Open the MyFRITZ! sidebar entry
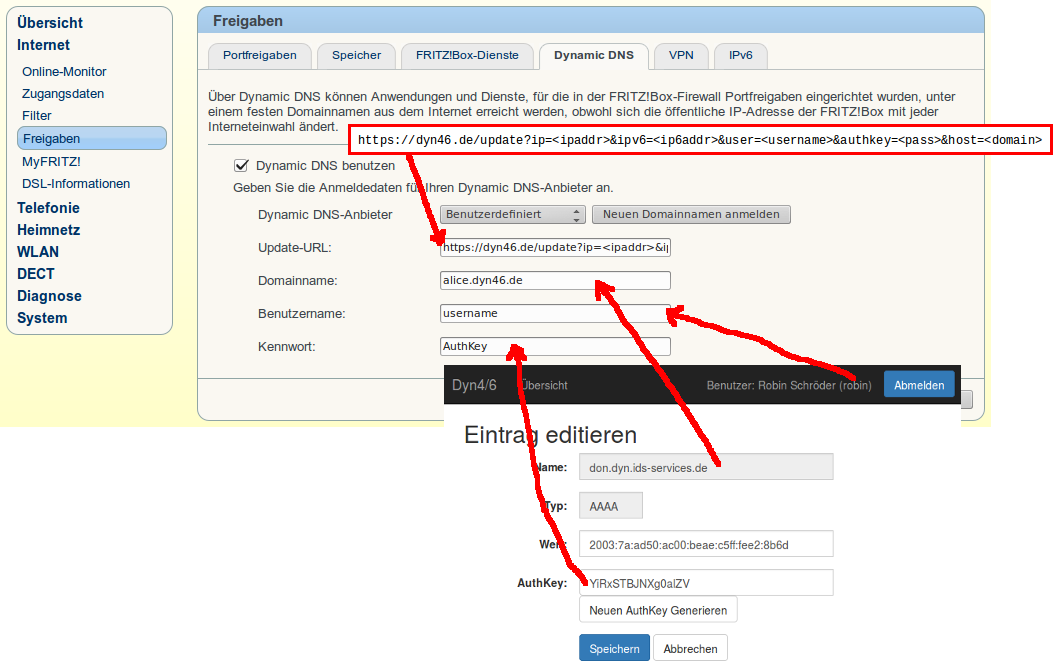 (51, 161)
